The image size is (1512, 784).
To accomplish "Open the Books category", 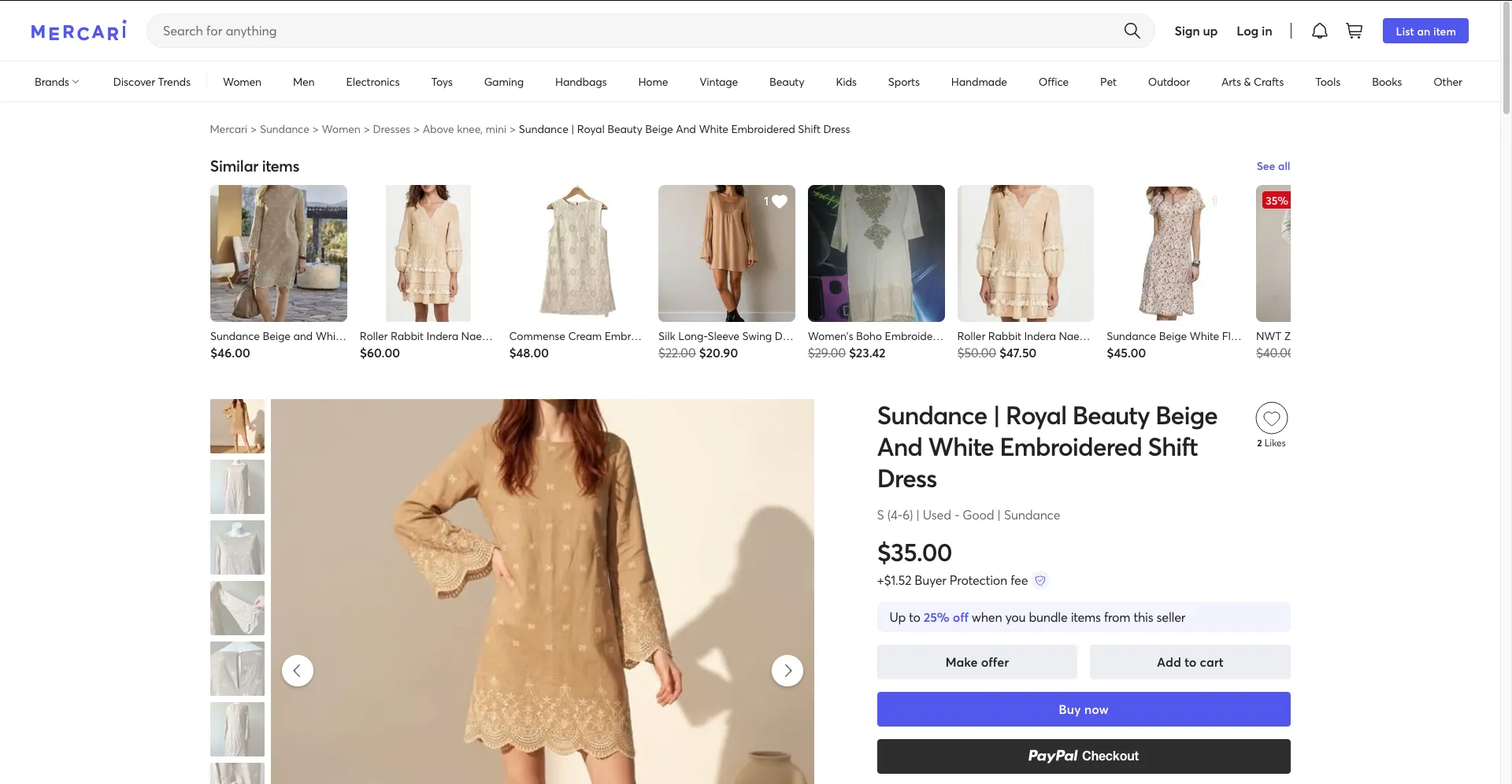I will [x=1386, y=82].
